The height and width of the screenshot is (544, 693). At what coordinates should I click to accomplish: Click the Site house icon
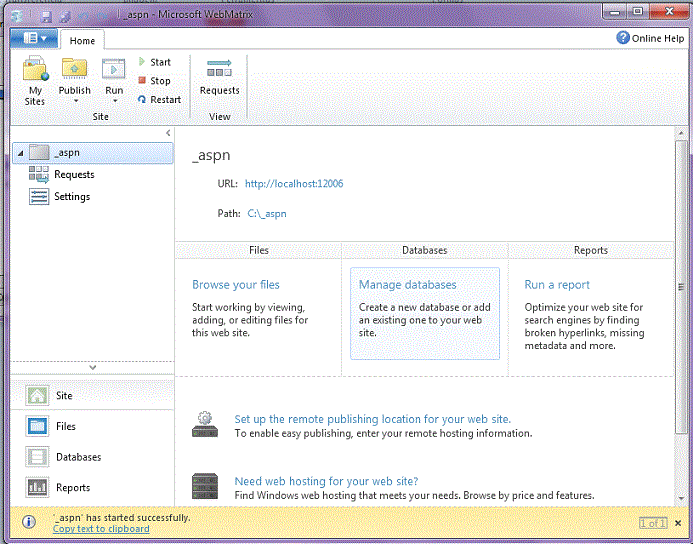point(37,396)
